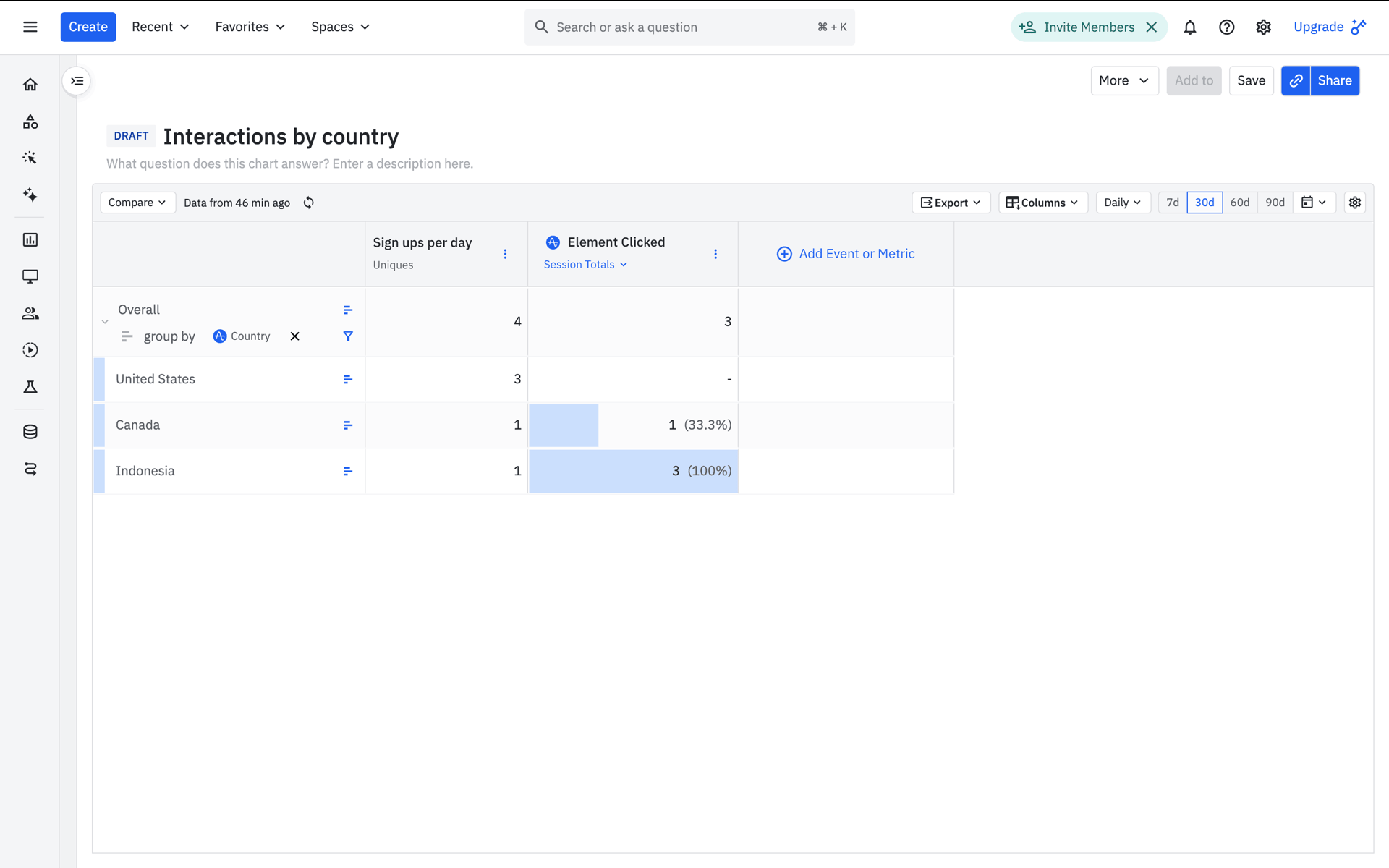Click Add Event or Metric

point(846,254)
